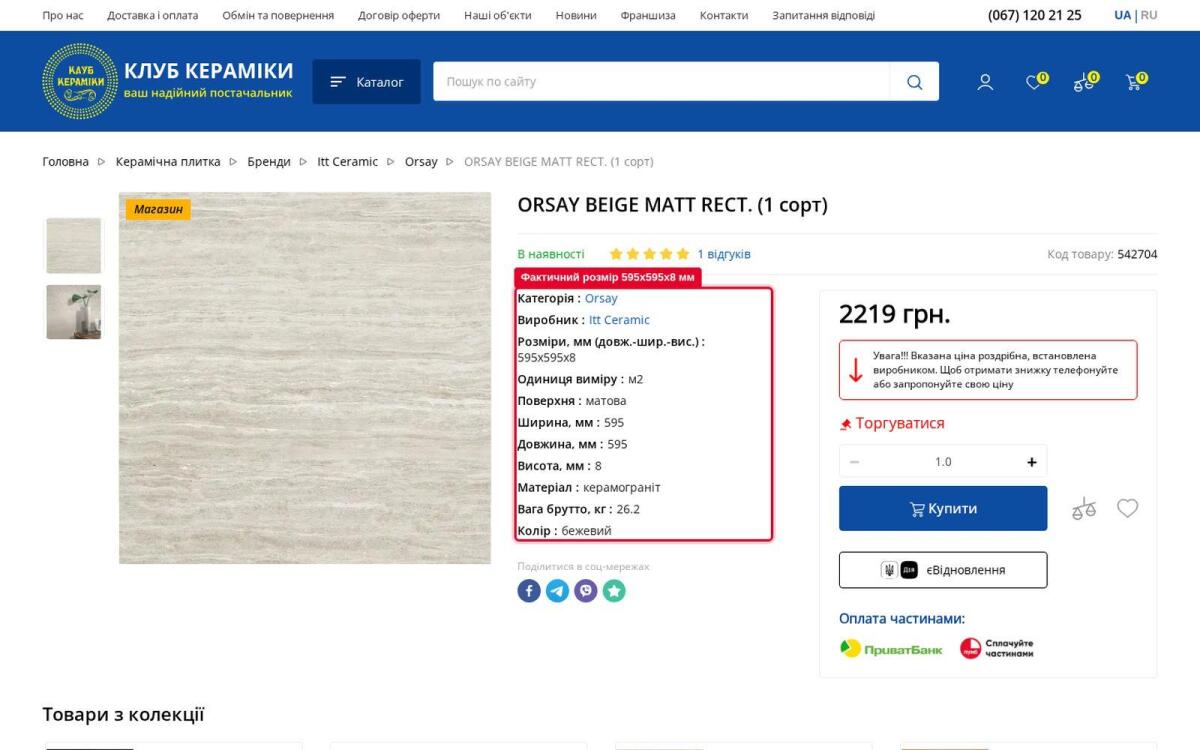The height and width of the screenshot is (750, 1200).
Task: Increase quantity with plus button
Action: pos(1031,462)
